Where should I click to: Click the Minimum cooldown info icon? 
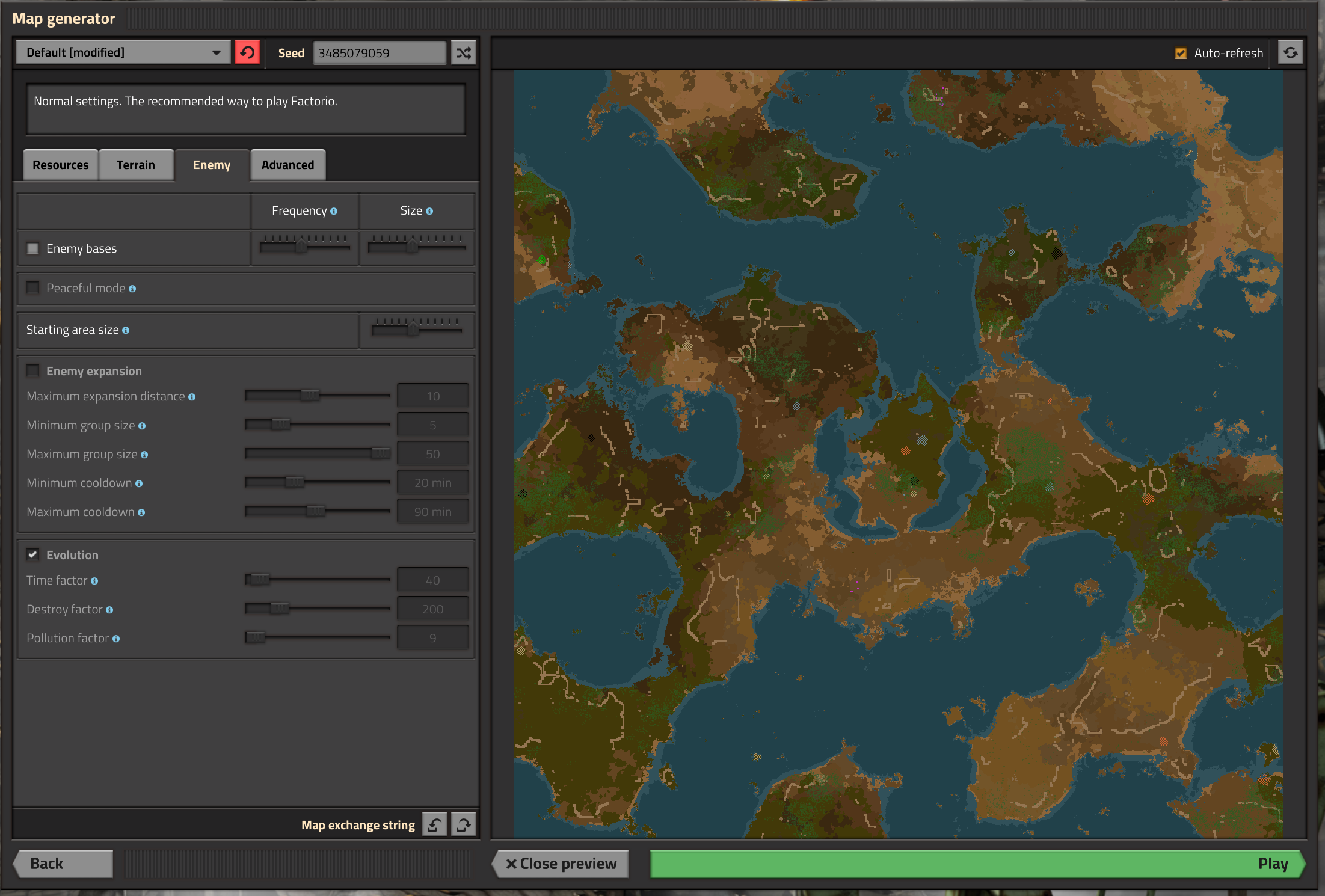[139, 483]
